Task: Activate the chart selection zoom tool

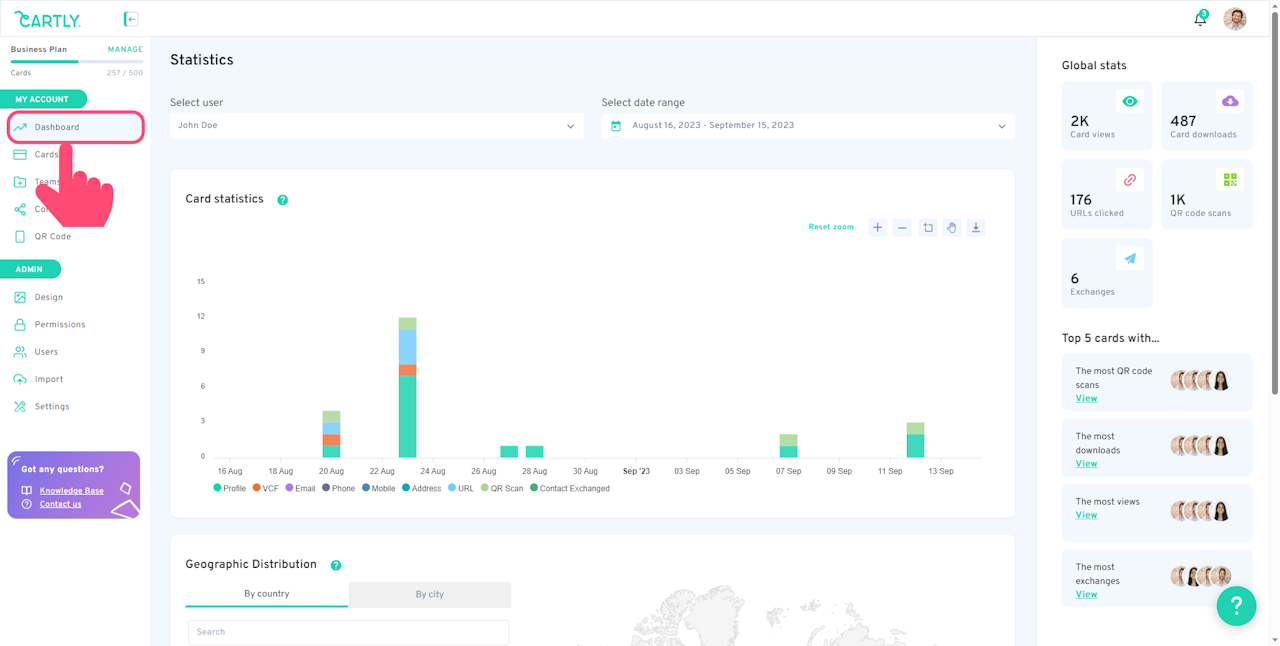Action: 927,228
